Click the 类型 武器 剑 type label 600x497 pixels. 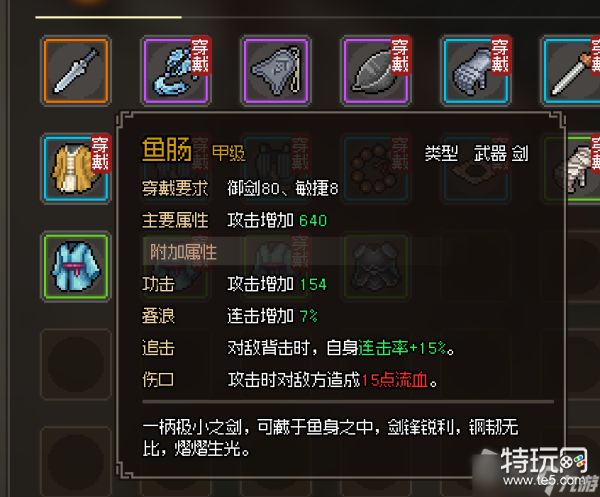476,154
